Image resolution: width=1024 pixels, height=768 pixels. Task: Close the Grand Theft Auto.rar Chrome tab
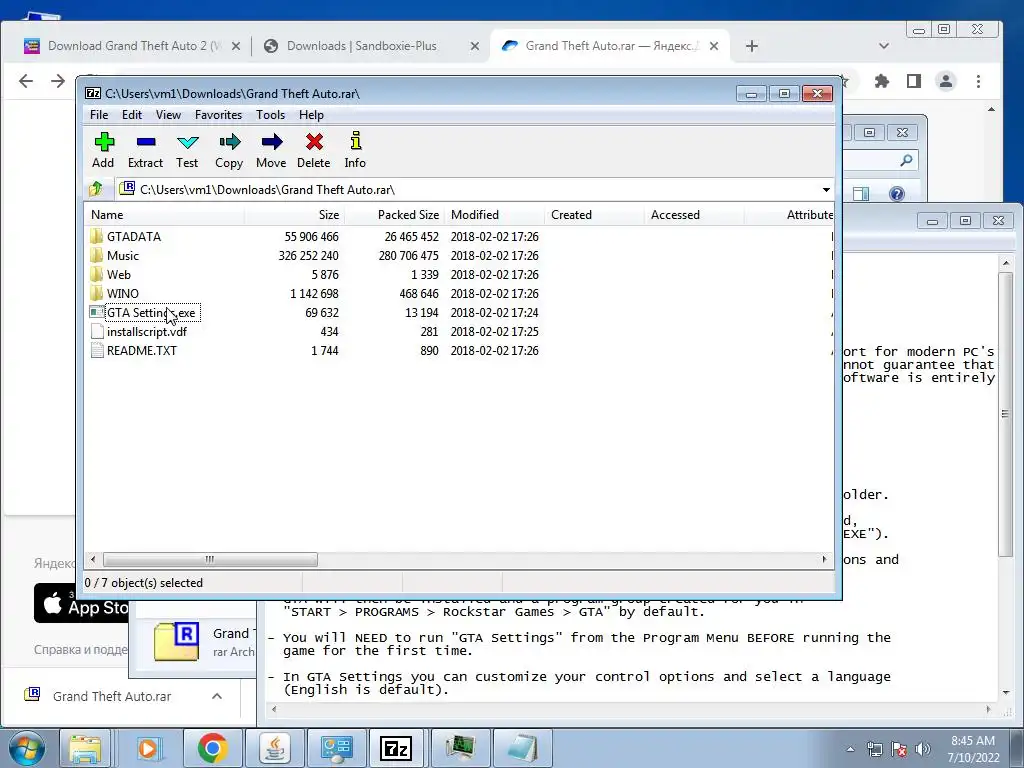714,46
